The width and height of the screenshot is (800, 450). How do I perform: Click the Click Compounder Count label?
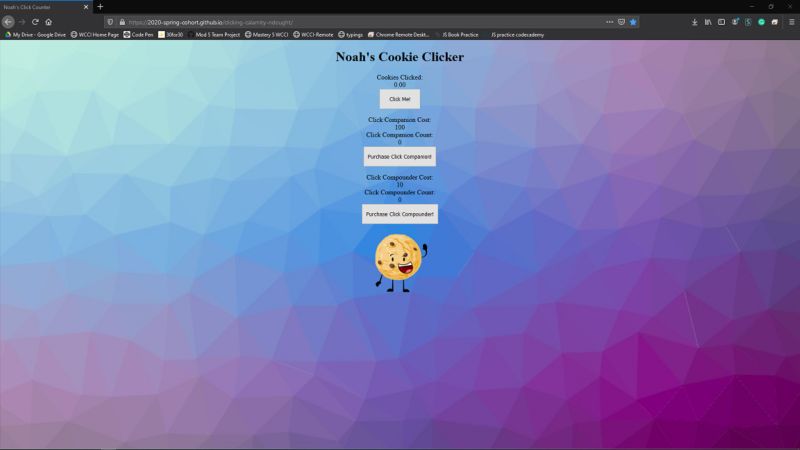(x=399, y=192)
